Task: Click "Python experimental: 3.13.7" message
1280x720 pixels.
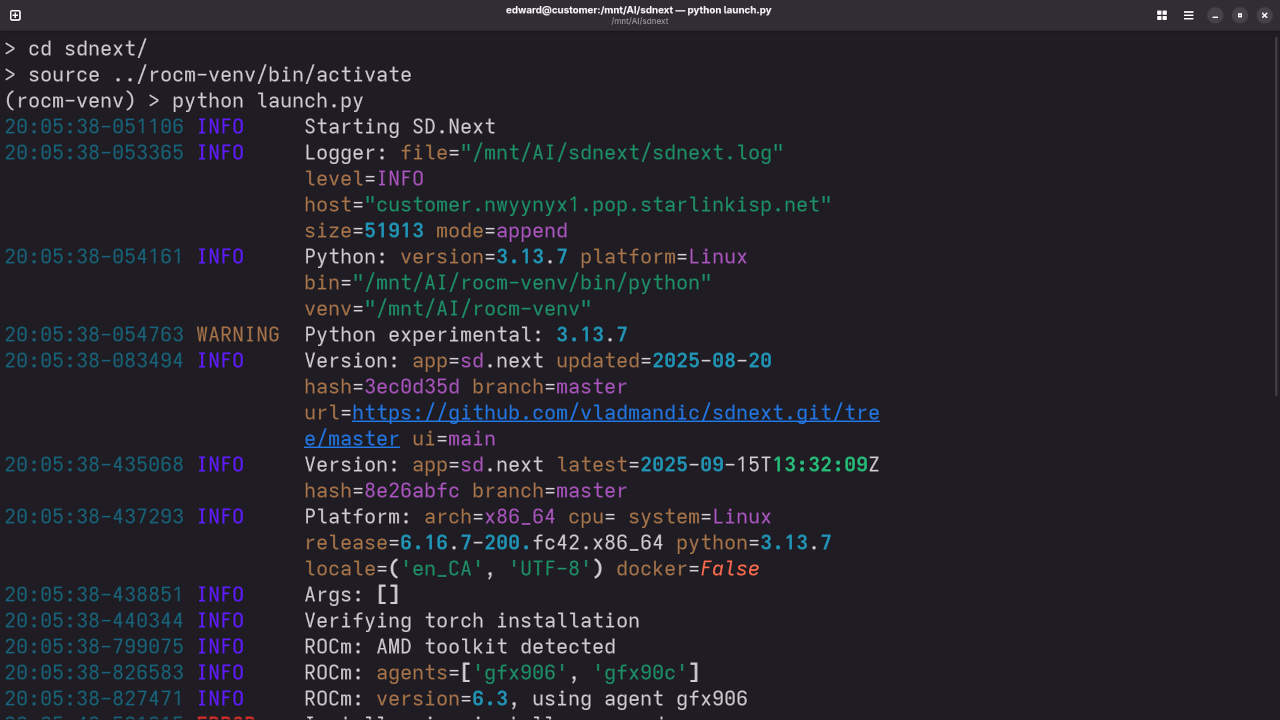Action: [466, 335]
